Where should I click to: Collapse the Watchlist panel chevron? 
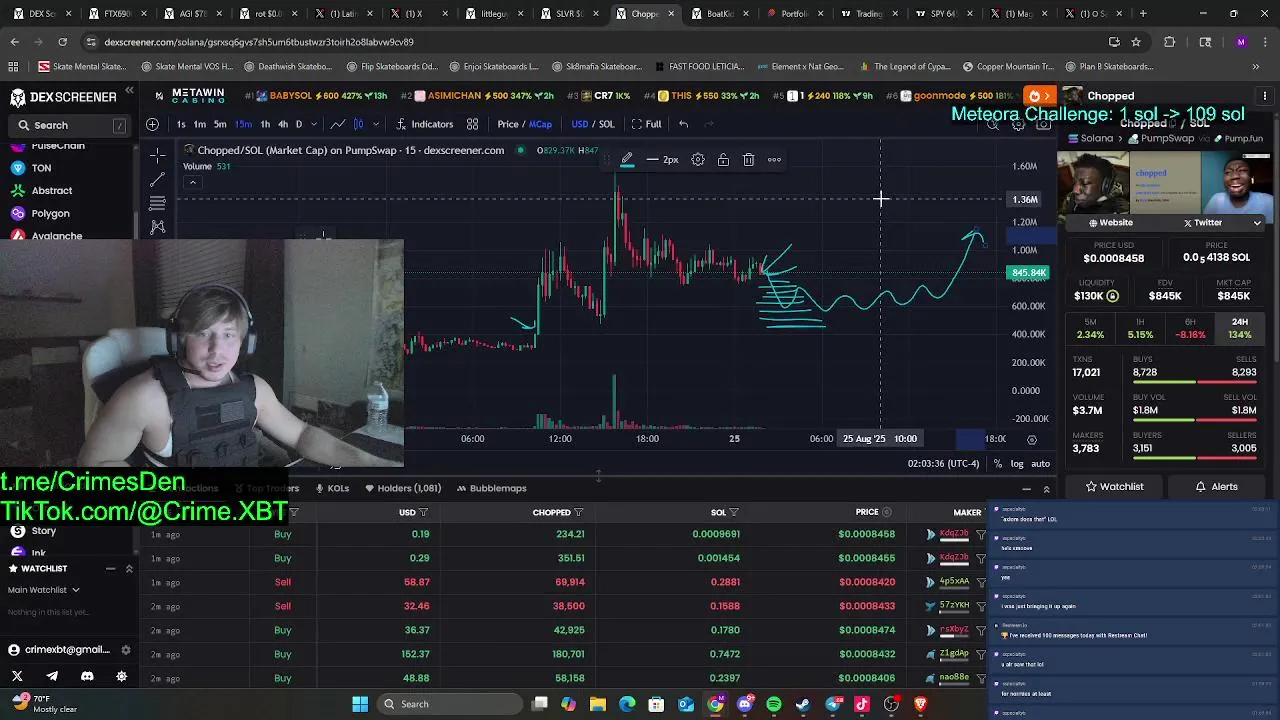[x=129, y=569]
